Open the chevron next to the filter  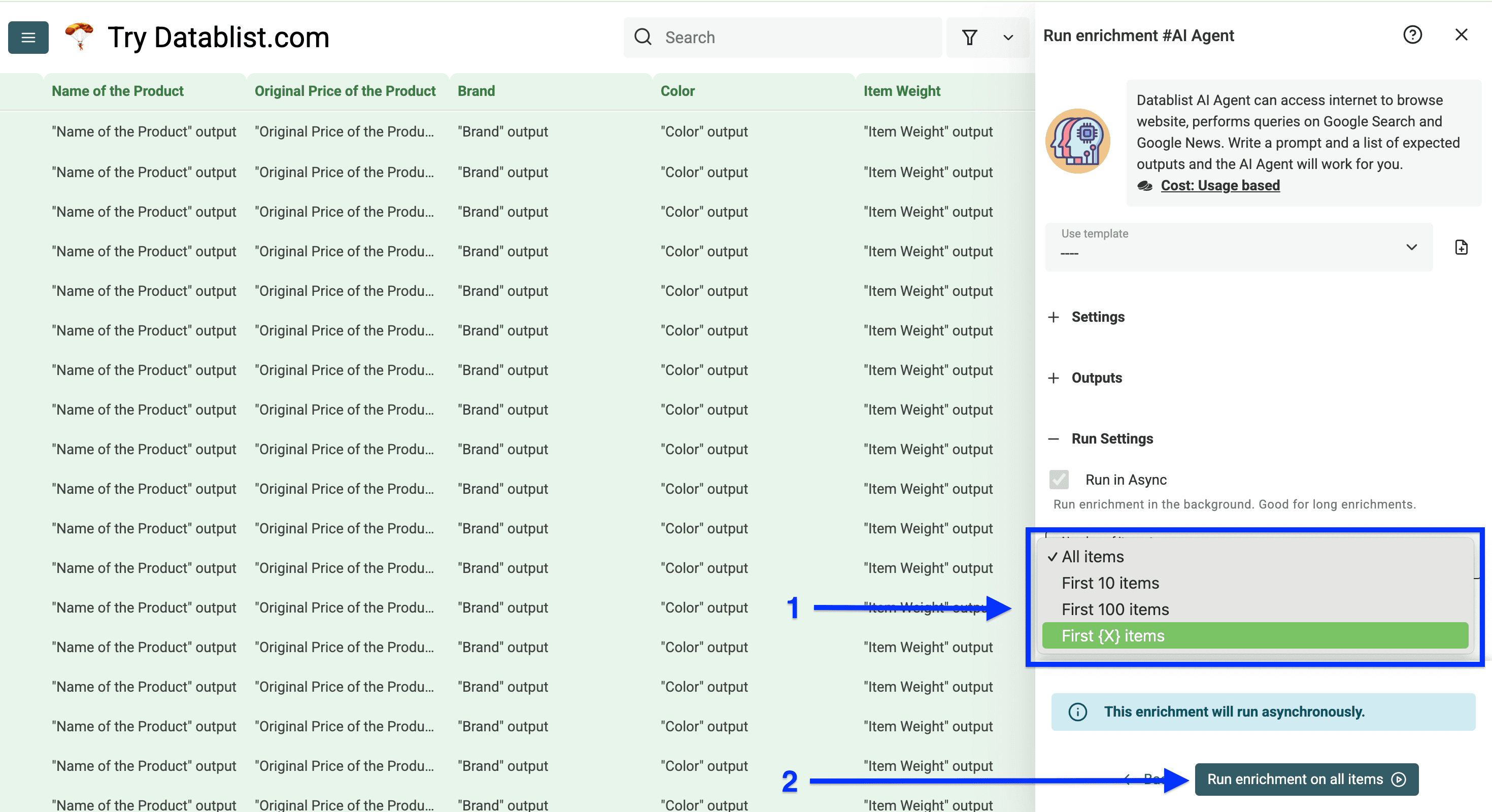(1008, 37)
